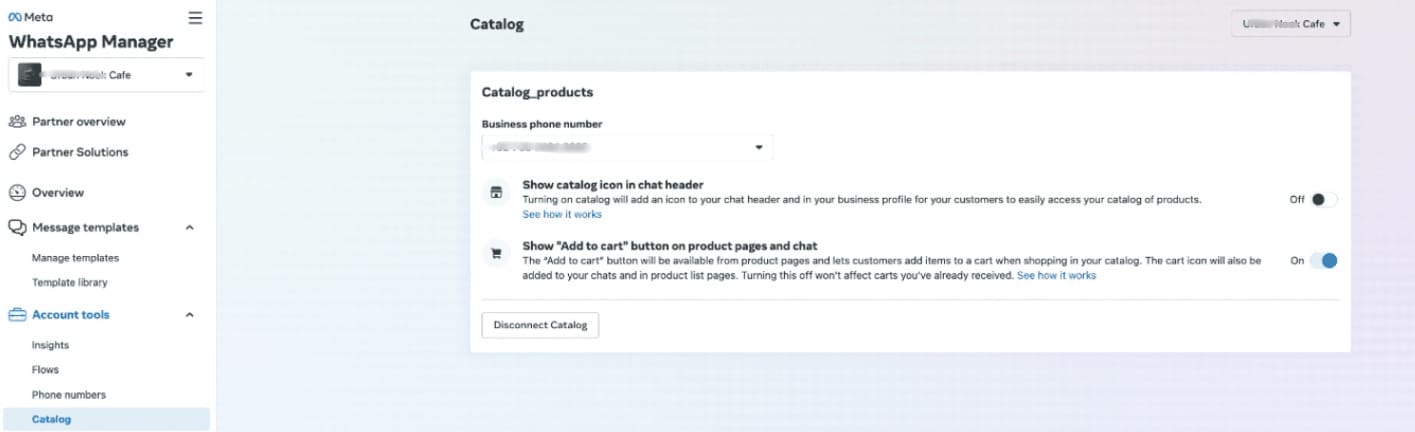Open Manage templates in sidebar
This screenshot has height=432, width=1415.
click(x=75, y=258)
